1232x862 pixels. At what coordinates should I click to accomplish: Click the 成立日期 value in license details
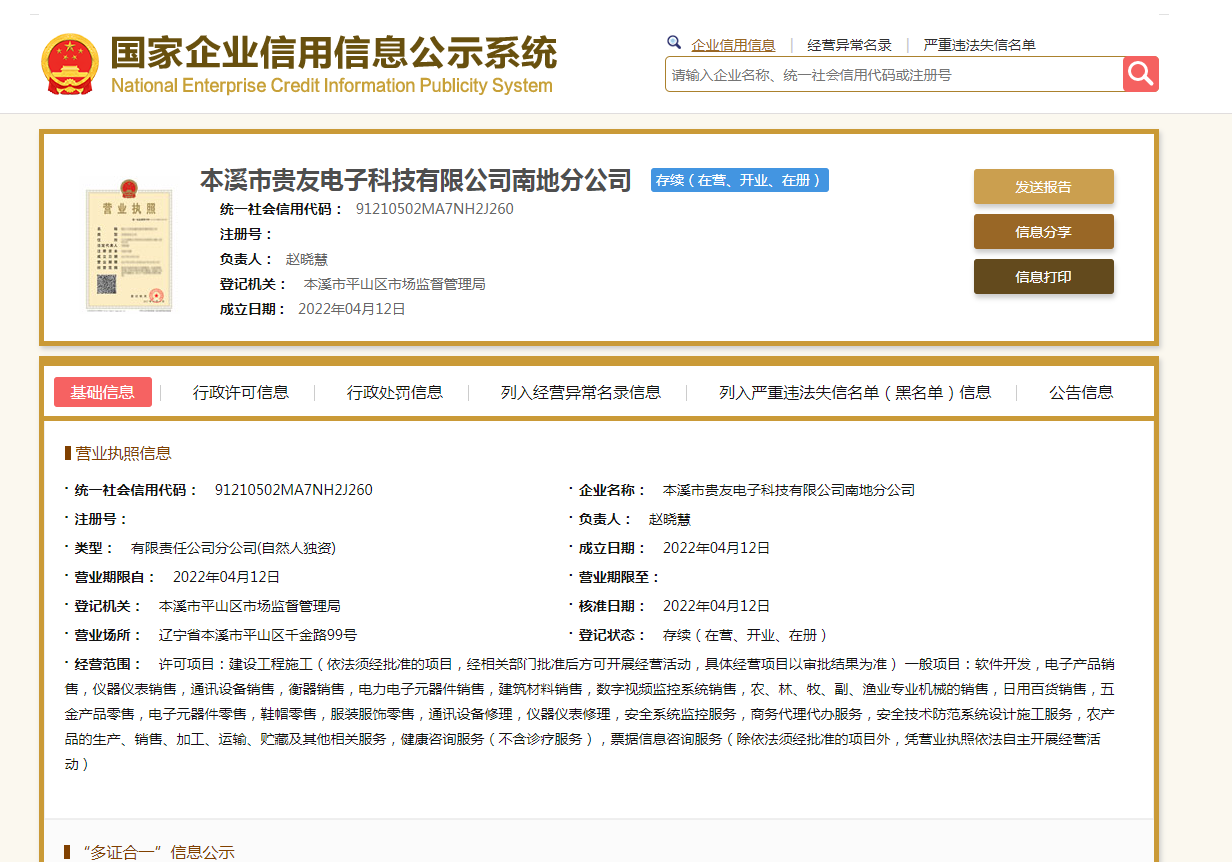(x=717, y=548)
